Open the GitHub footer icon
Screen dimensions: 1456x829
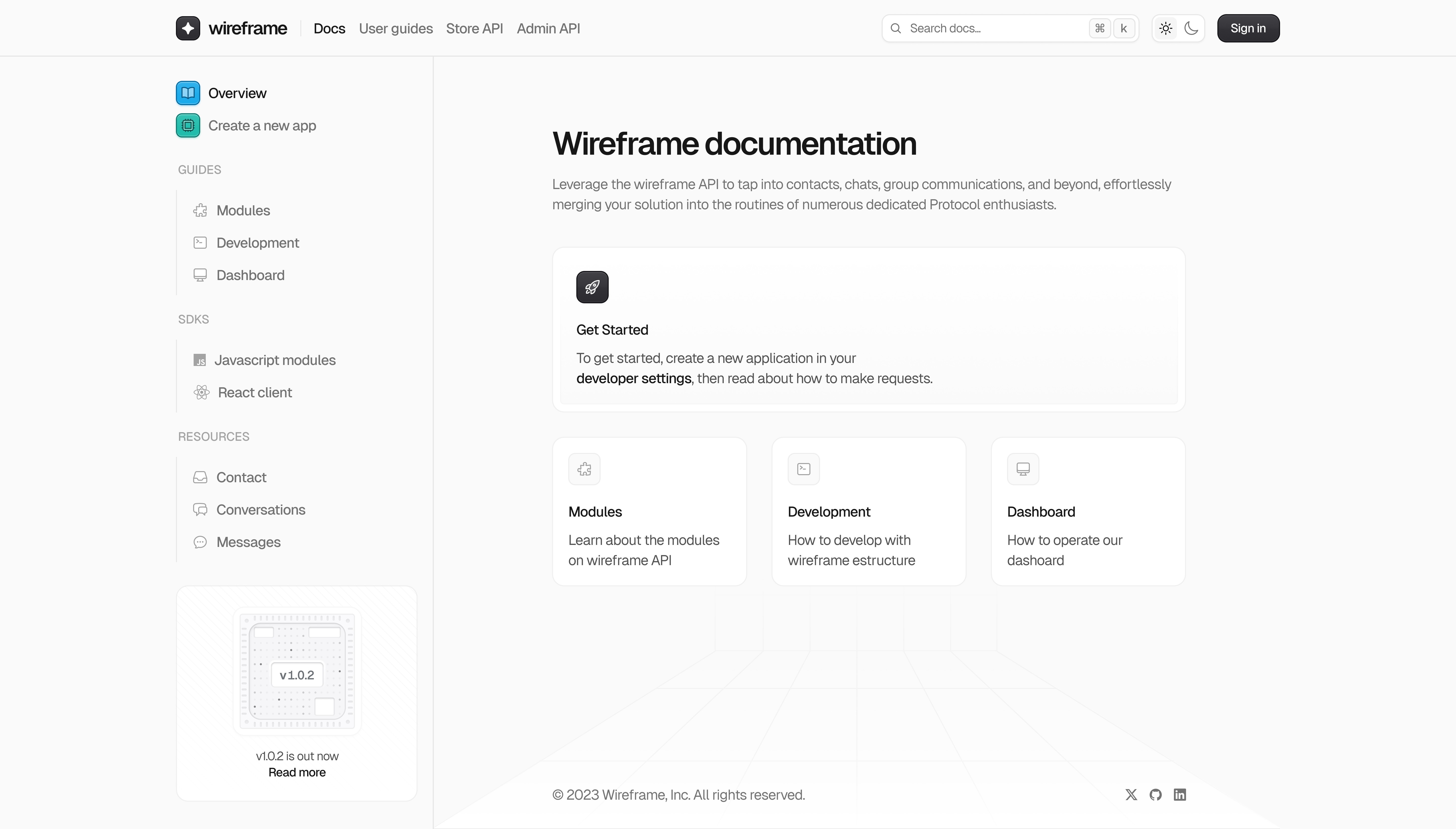[1155, 795]
